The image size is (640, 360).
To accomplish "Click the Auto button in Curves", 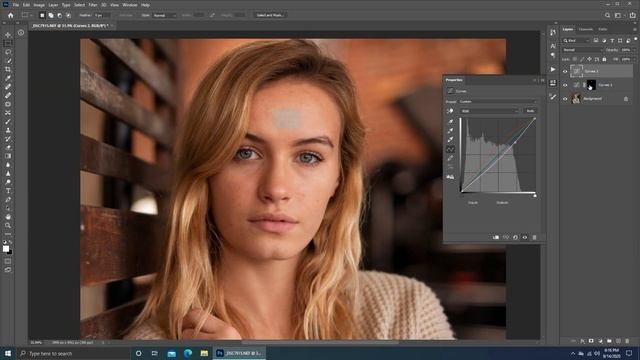I will click(530, 111).
